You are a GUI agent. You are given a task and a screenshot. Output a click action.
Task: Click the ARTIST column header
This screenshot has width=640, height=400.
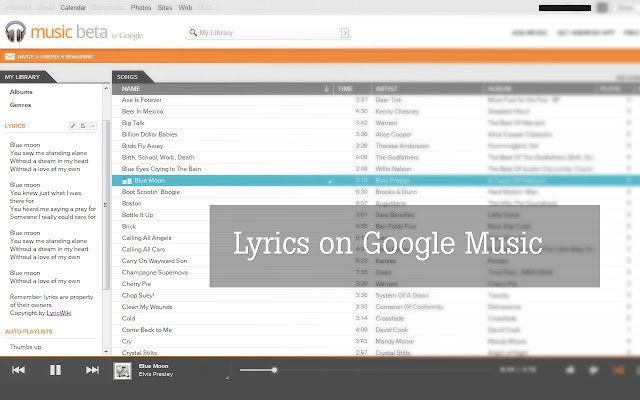(386, 89)
